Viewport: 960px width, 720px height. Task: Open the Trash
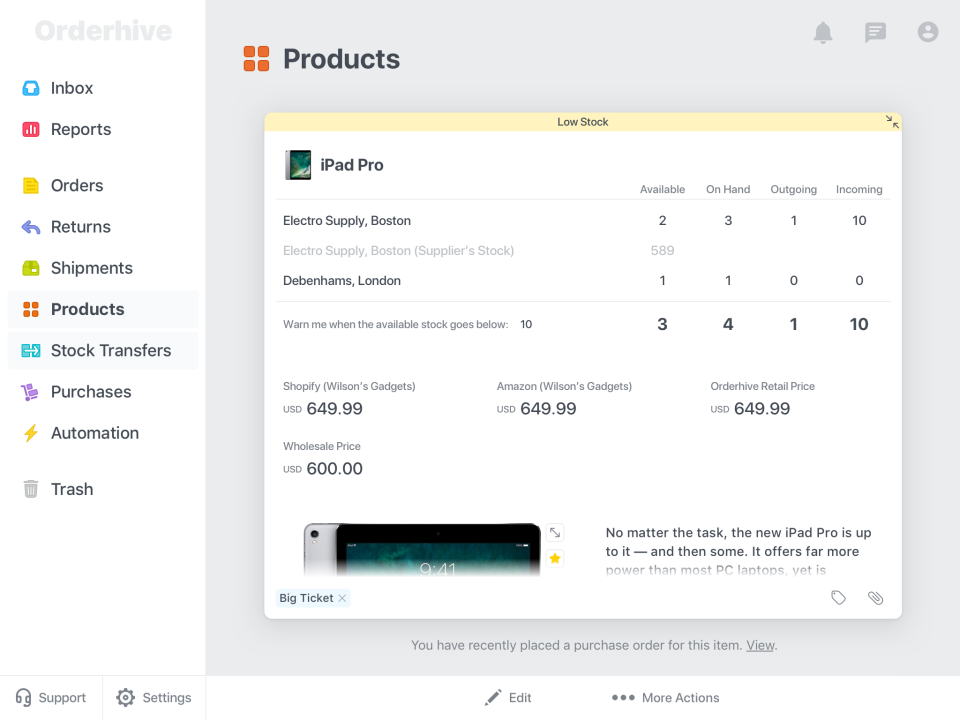pyautogui.click(x=71, y=489)
